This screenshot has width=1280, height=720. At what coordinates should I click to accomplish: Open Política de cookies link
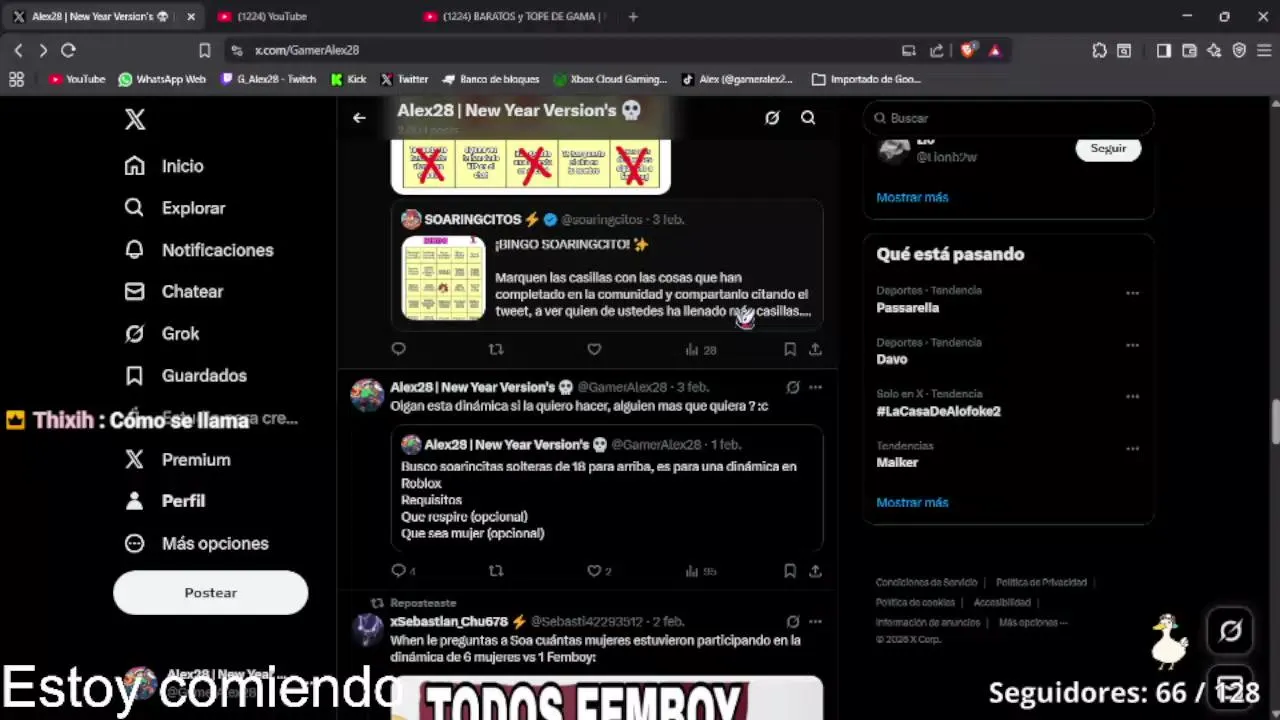click(x=915, y=602)
